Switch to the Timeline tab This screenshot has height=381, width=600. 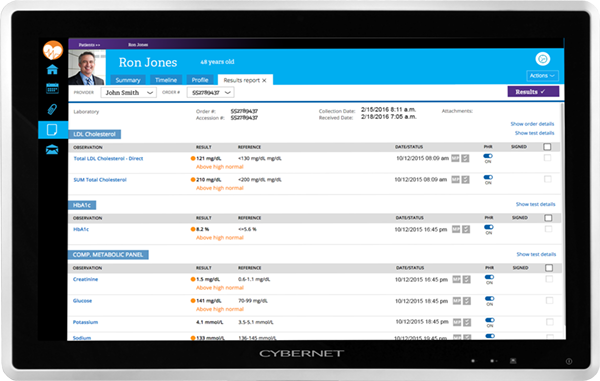pyautogui.click(x=166, y=80)
